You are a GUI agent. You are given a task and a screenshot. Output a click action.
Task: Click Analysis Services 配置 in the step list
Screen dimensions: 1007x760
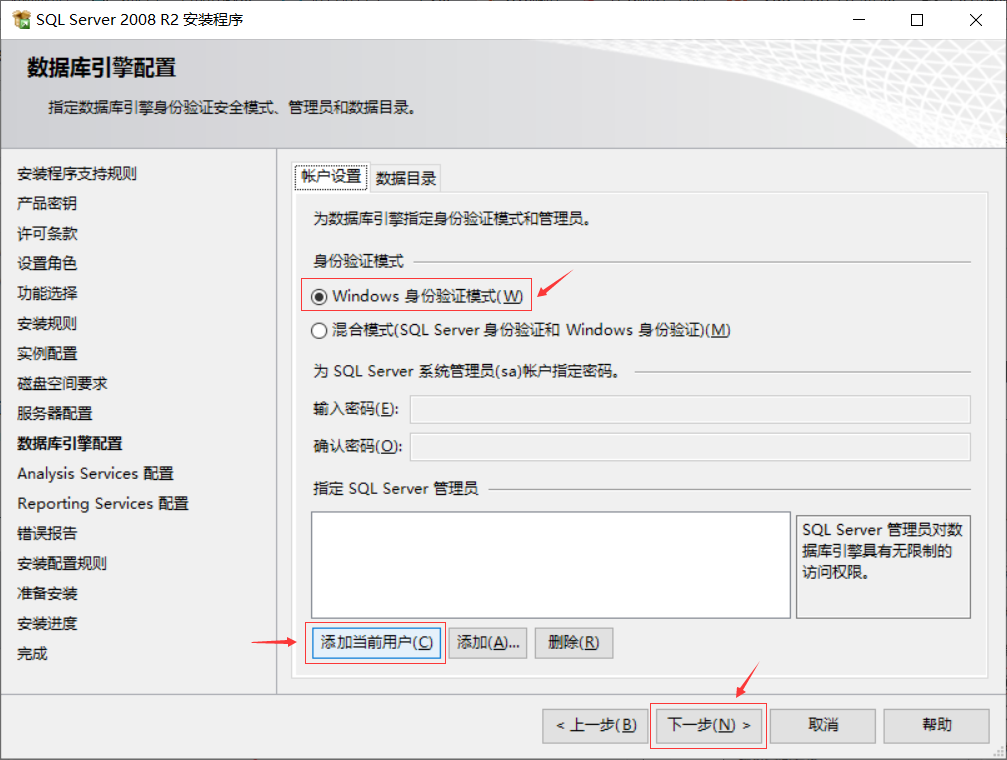click(x=96, y=473)
